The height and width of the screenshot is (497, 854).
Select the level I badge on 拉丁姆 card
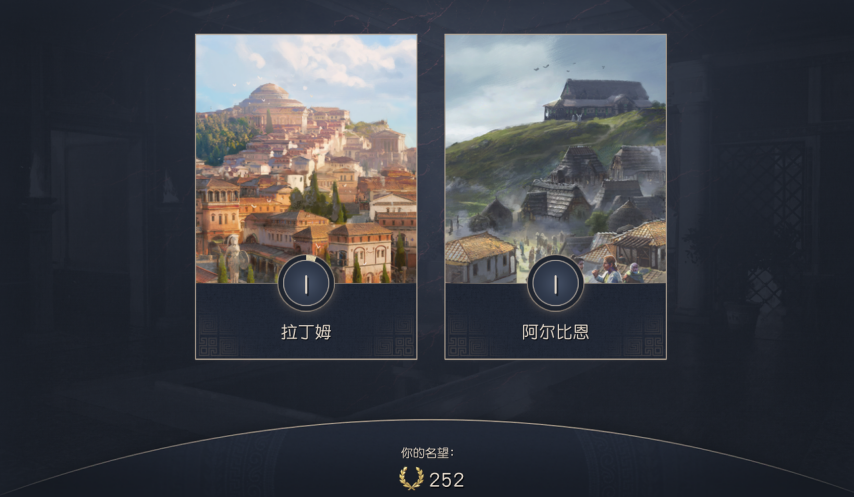point(306,284)
